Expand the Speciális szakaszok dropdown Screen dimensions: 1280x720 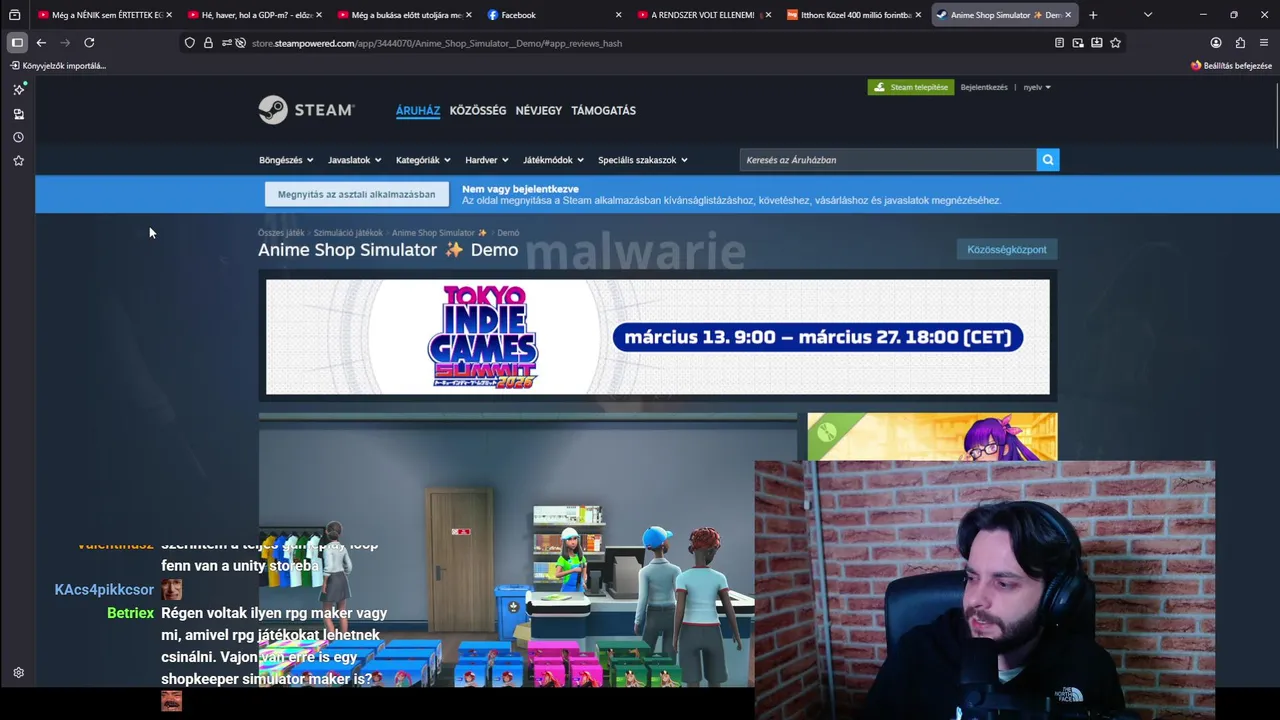coord(643,160)
